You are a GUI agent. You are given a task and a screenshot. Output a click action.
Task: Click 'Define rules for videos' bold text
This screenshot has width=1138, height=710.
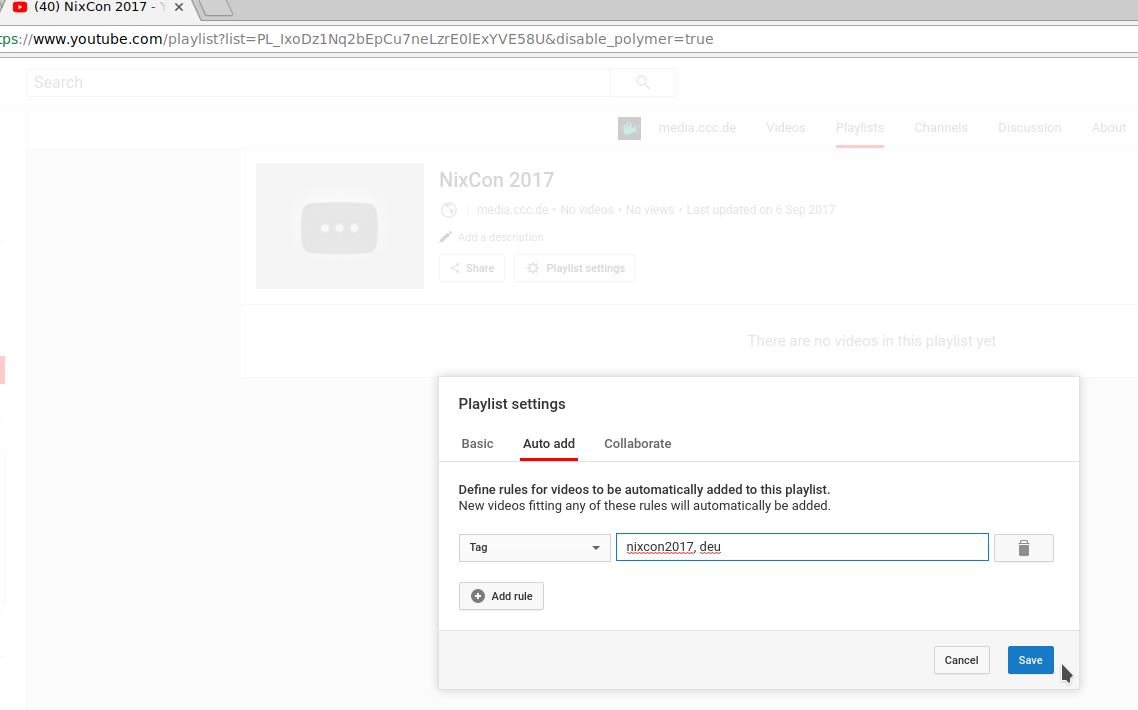pyautogui.click(x=644, y=490)
